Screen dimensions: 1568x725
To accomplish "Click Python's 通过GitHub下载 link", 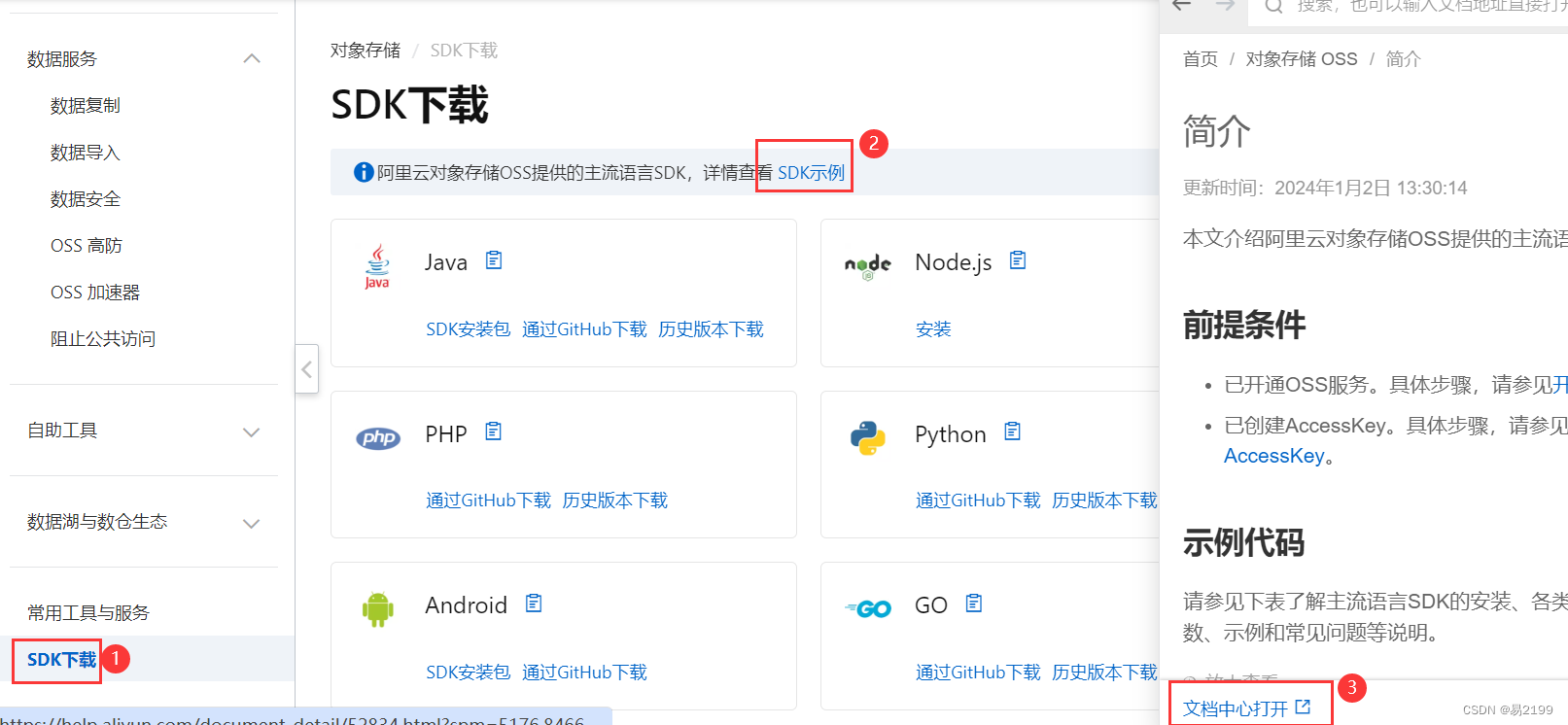I will click(x=978, y=501).
